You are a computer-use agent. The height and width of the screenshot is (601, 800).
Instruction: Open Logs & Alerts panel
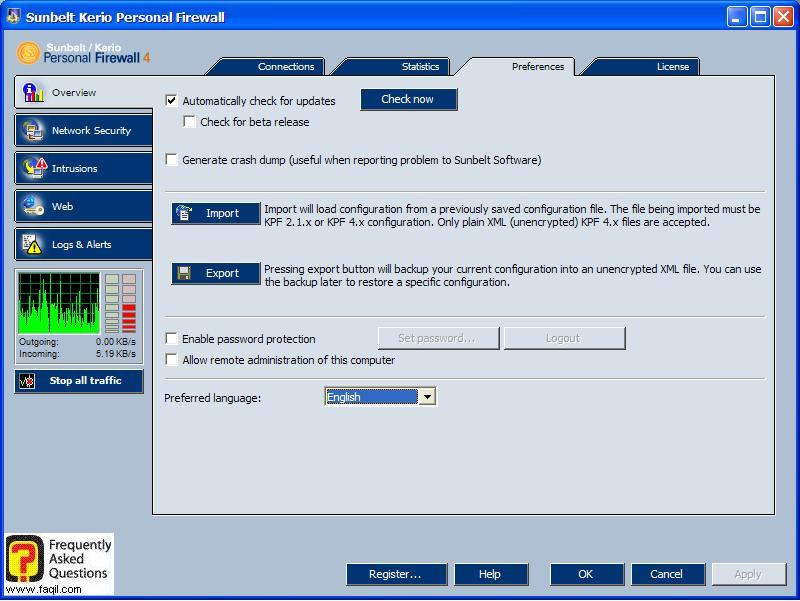pyautogui.click(x=79, y=244)
